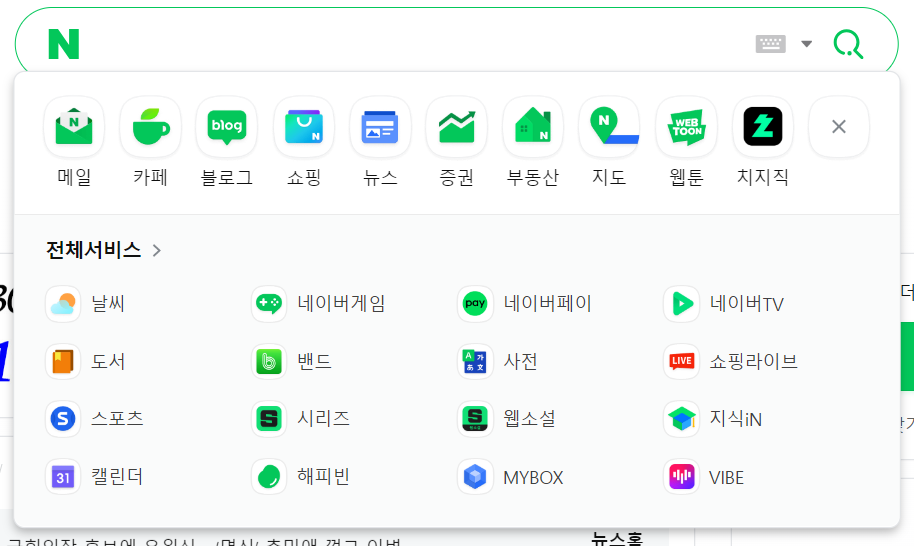
Task: Click the green Naver N logo
Action: [64, 44]
